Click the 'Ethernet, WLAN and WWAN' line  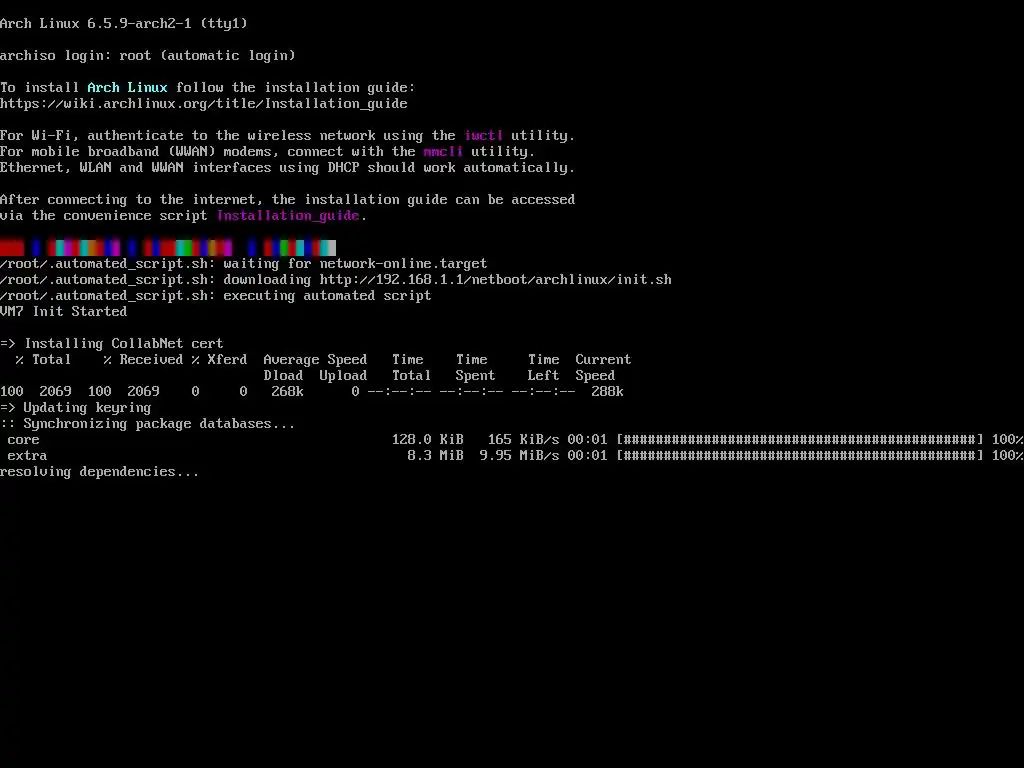coord(287,168)
